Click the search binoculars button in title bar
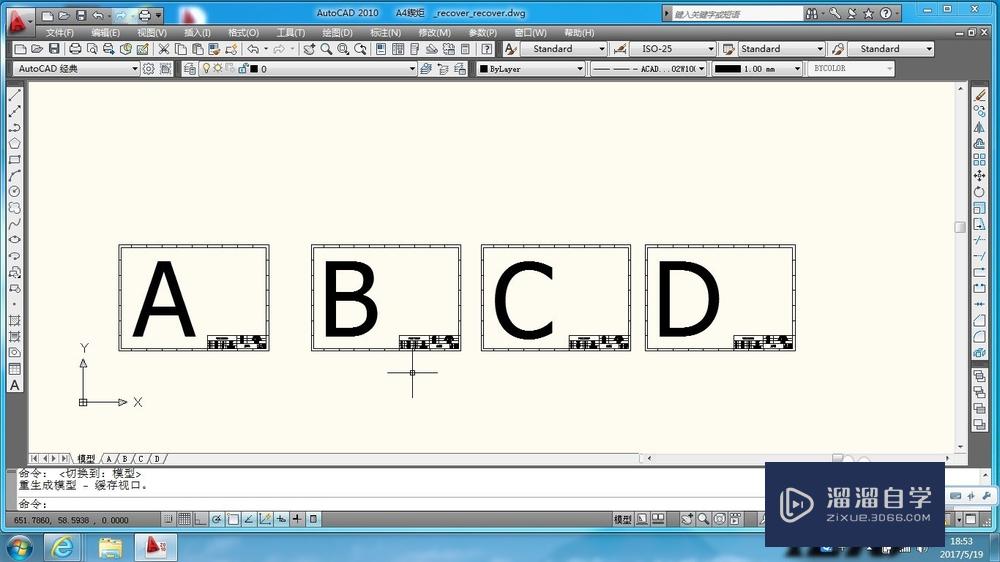 point(812,13)
